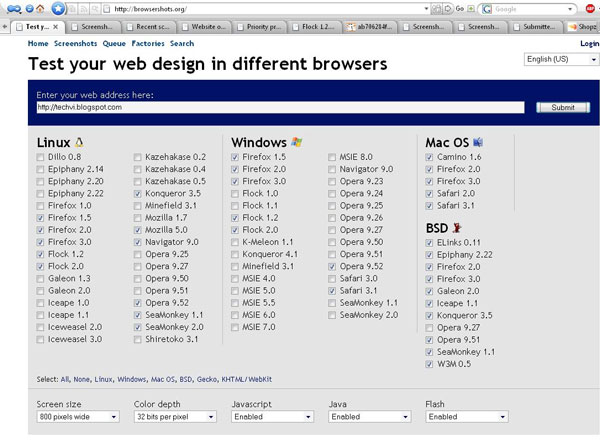
Task: Toggle the ELinks 0.11 checkbox
Action: [x=429, y=243]
